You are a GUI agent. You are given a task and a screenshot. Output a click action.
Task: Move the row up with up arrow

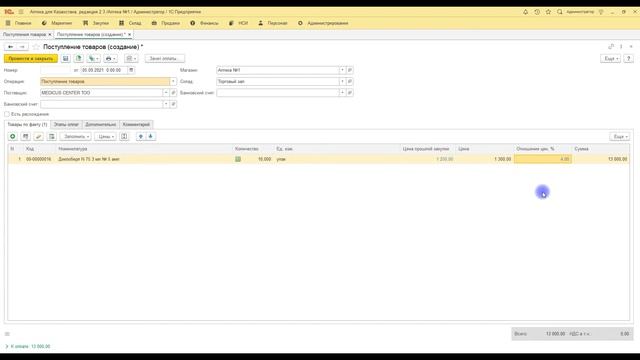tap(140, 136)
